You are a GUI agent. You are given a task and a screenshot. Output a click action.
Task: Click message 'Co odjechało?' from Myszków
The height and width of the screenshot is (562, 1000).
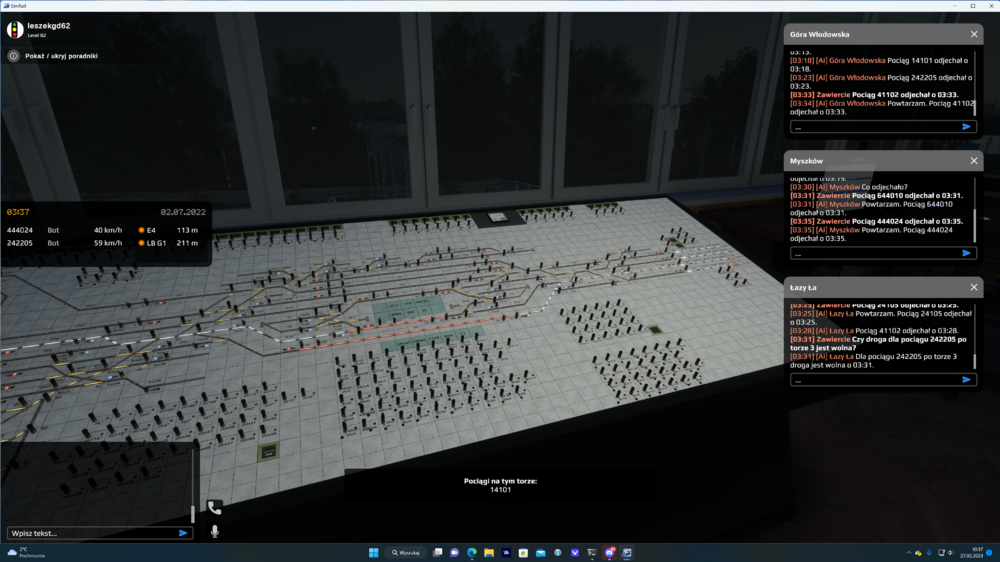(849, 187)
